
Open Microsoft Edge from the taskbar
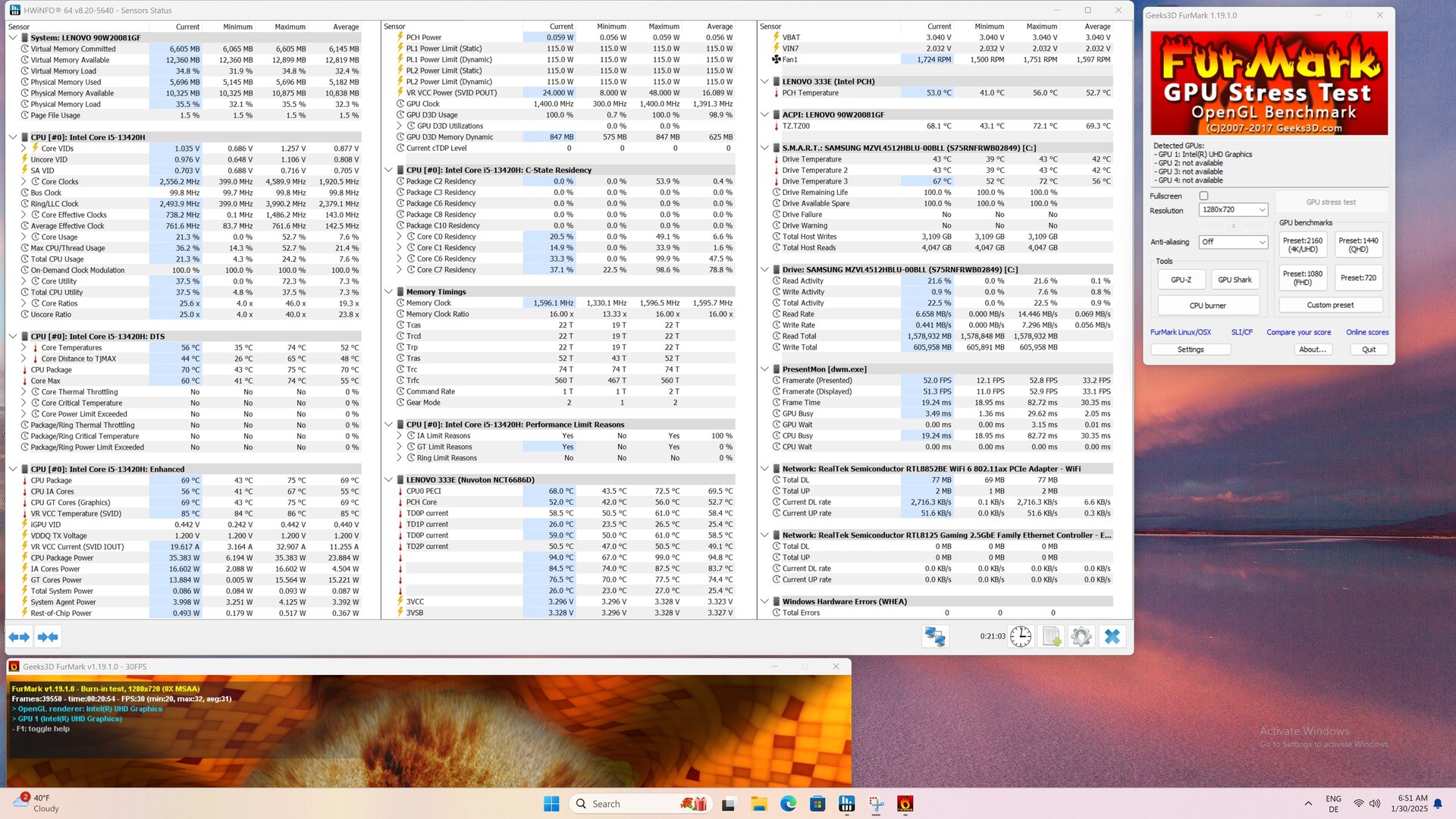coord(788,804)
